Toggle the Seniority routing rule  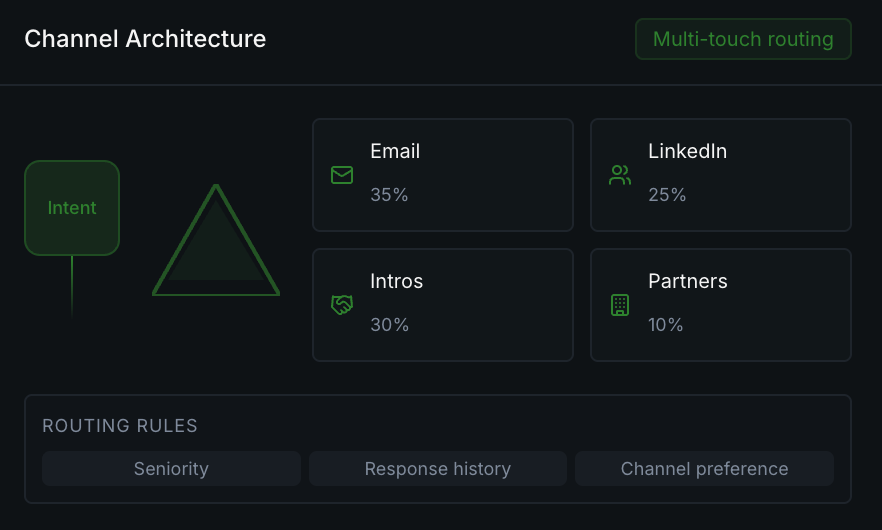171,468
